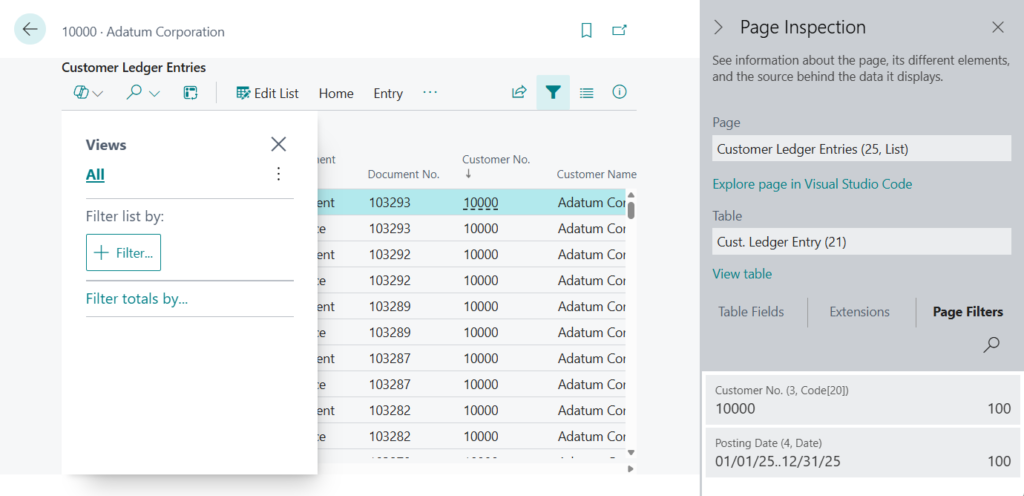
Task: Switch to the Table Fields tab
Action: coord(750,312)
